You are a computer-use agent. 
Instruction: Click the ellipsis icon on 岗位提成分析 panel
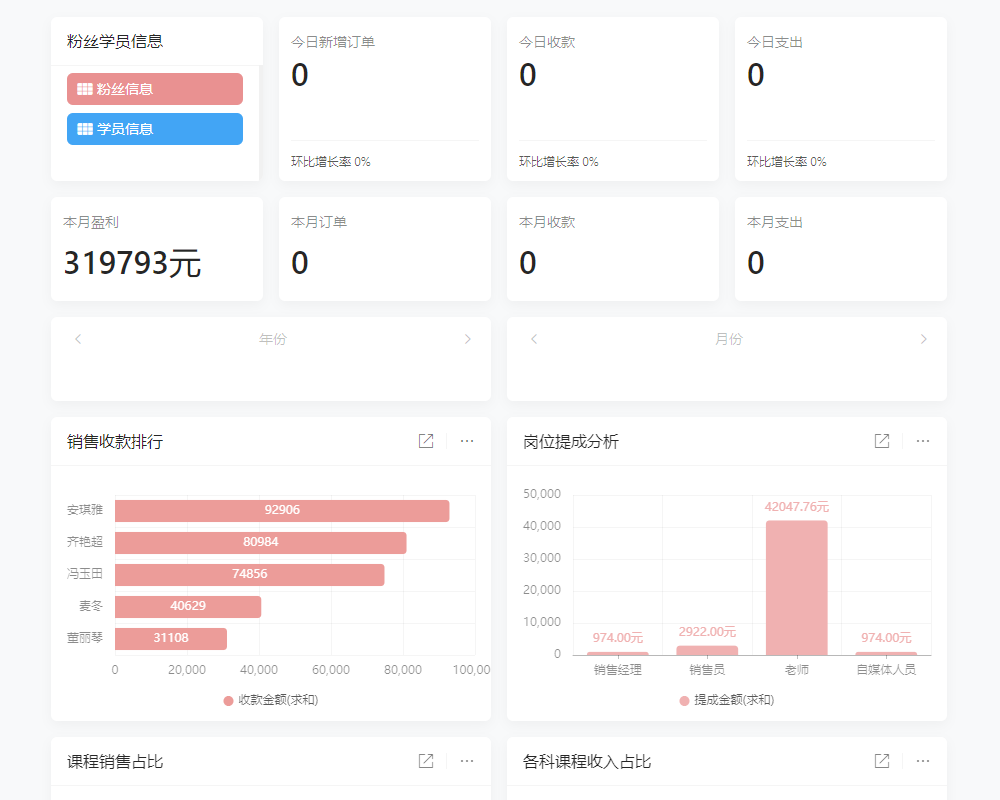[922, 440]
